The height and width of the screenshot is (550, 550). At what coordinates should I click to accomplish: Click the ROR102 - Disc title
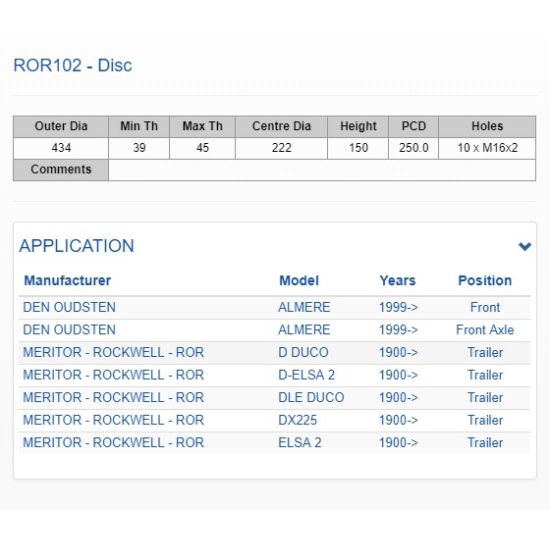(x=73, y=65)
